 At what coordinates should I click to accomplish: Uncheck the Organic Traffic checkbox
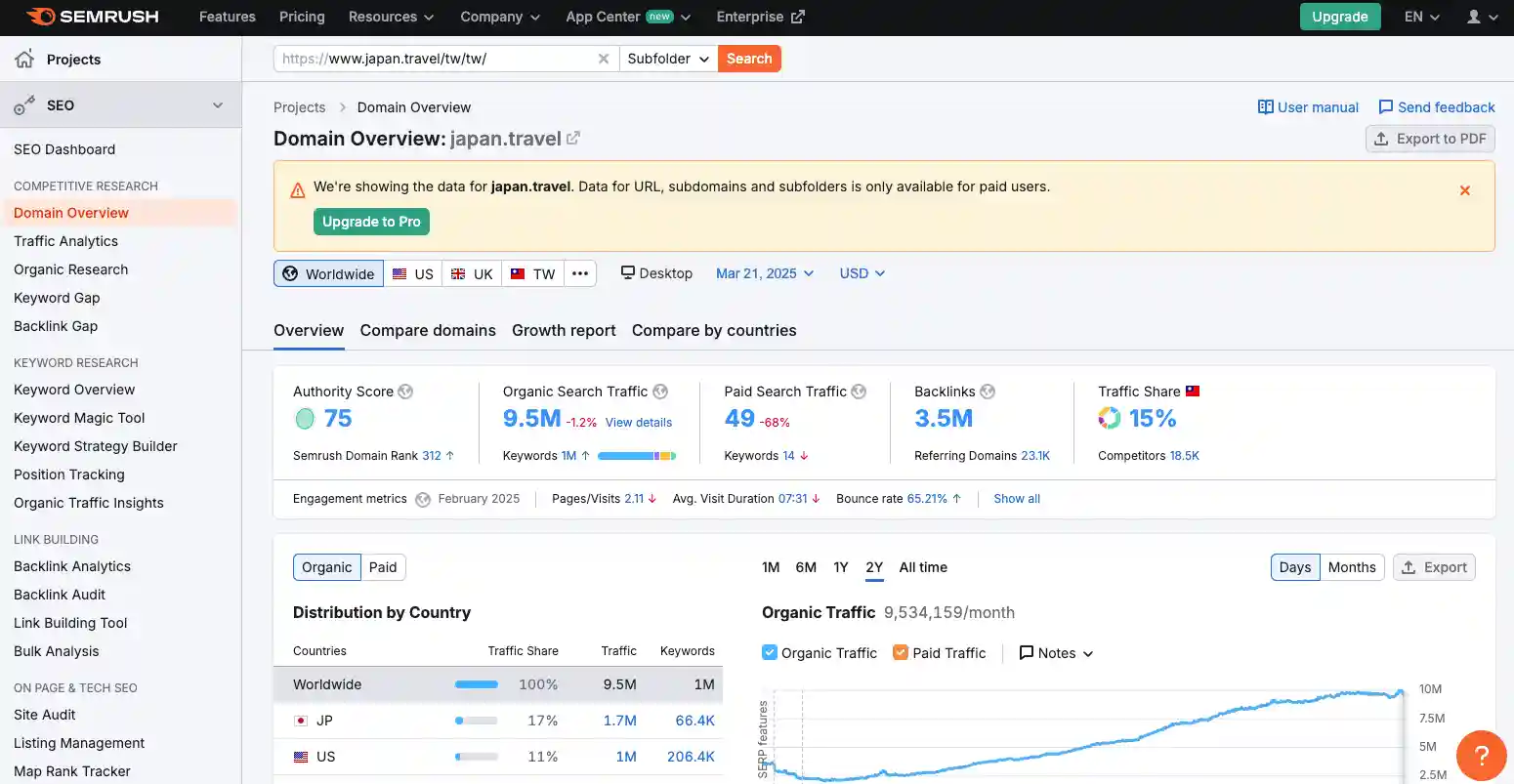[x=770, y=652]
